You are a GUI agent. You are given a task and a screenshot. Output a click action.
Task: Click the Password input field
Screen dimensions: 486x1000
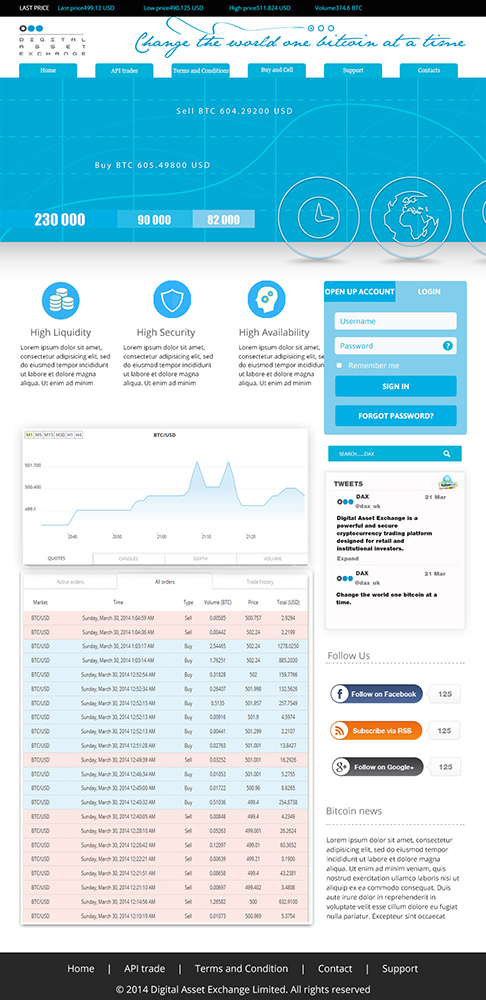click(x=395, y=346)
